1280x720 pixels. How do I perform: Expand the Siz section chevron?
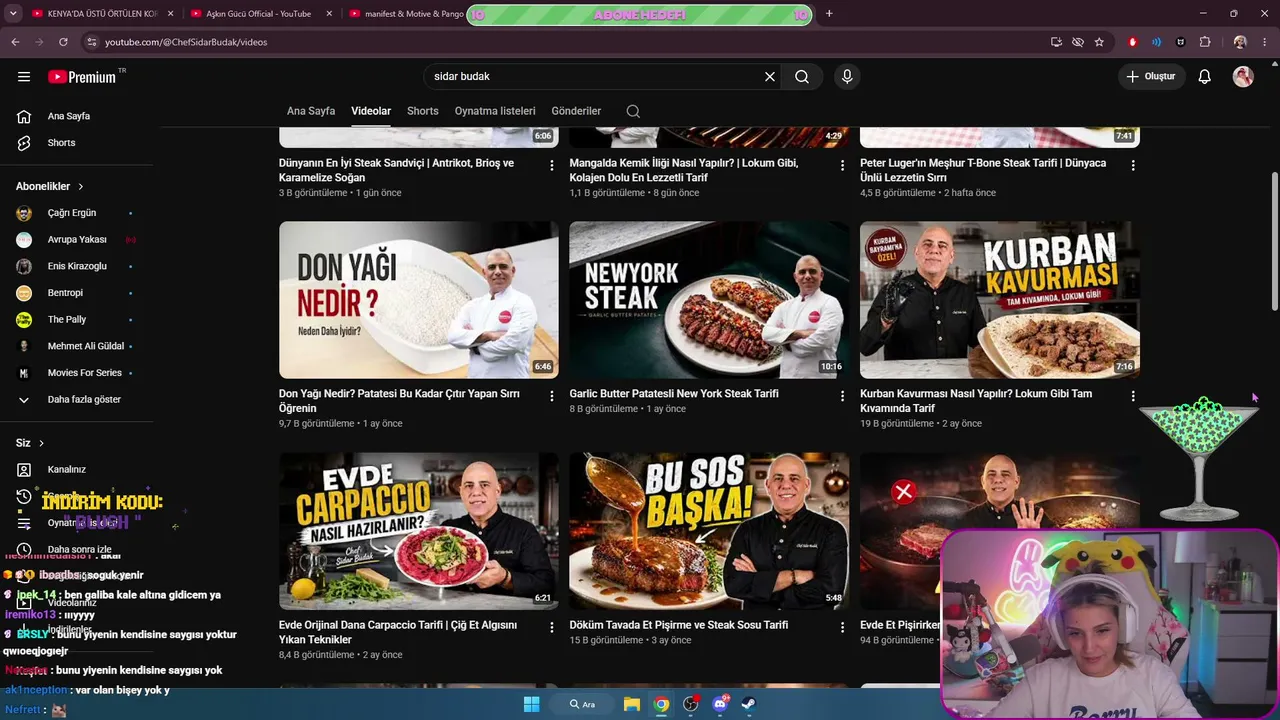[41, 443]
